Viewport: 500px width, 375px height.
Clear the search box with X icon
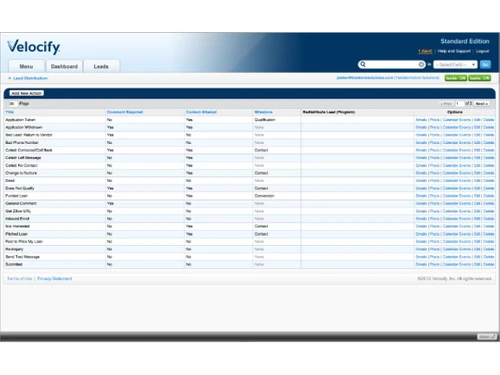(x=421, y=64)
